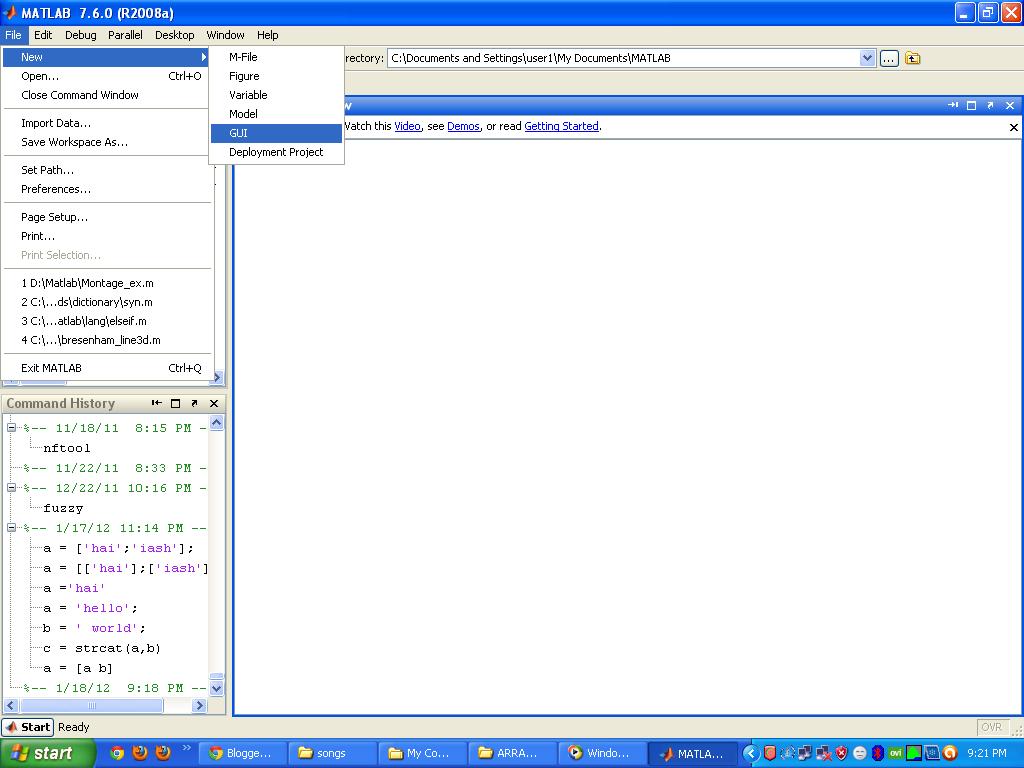Open the Parallel menu

click(125, 35)
